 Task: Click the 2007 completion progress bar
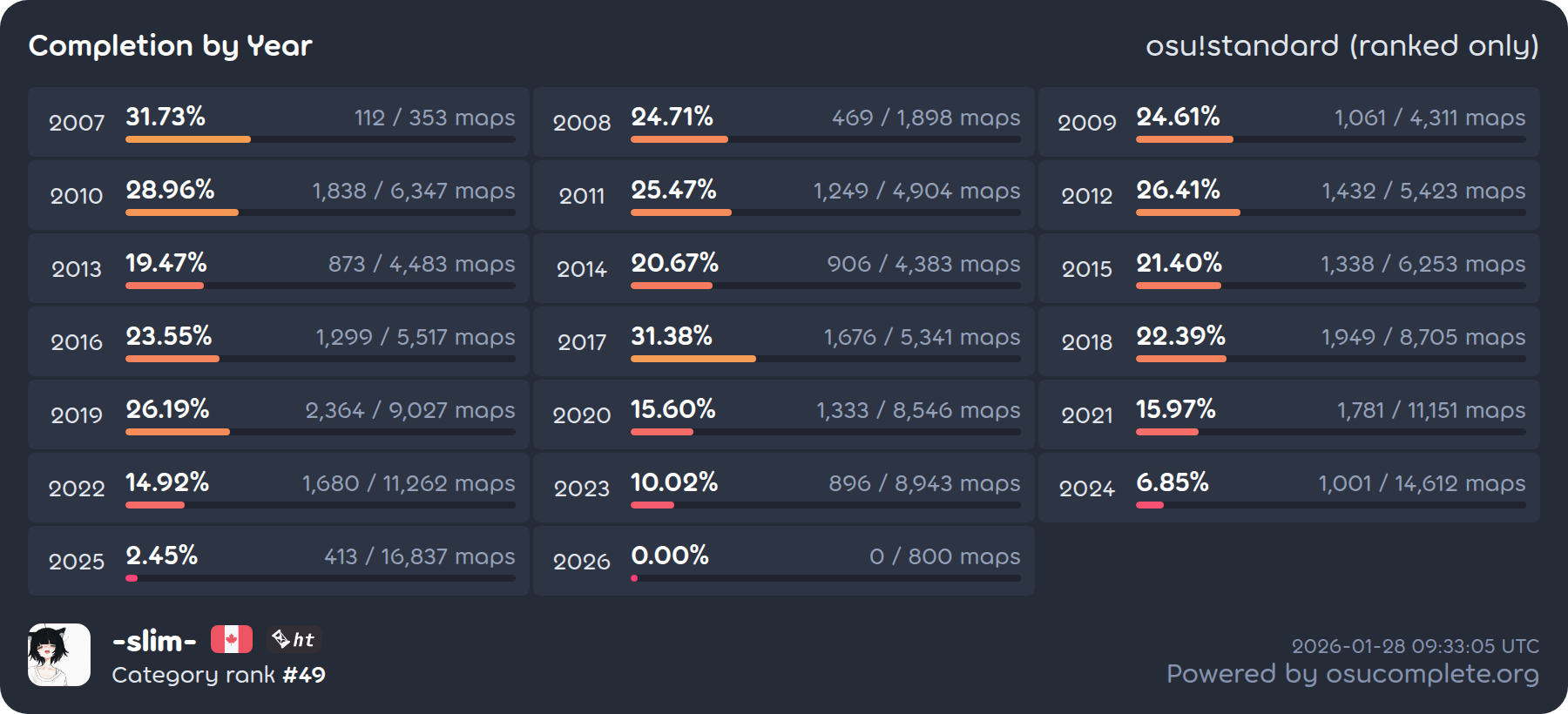pyautogui.click(x=320, y=139)
